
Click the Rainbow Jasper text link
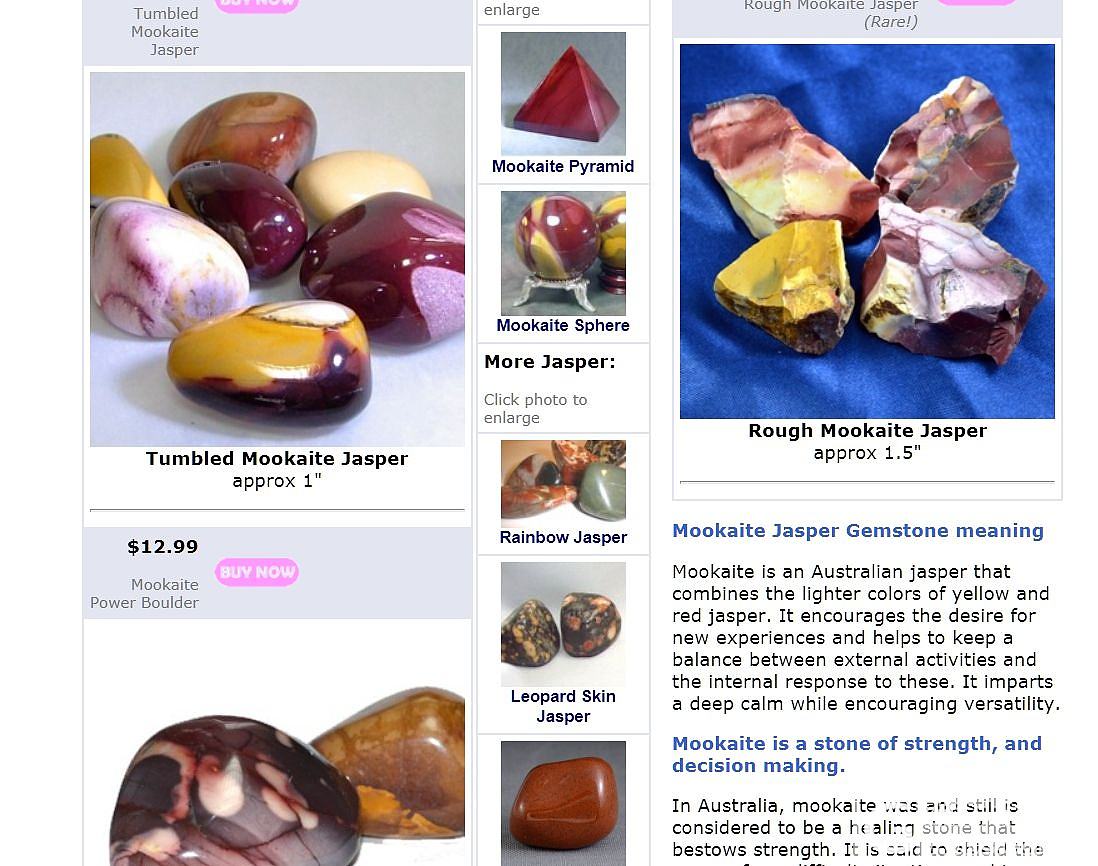point(563,538)
